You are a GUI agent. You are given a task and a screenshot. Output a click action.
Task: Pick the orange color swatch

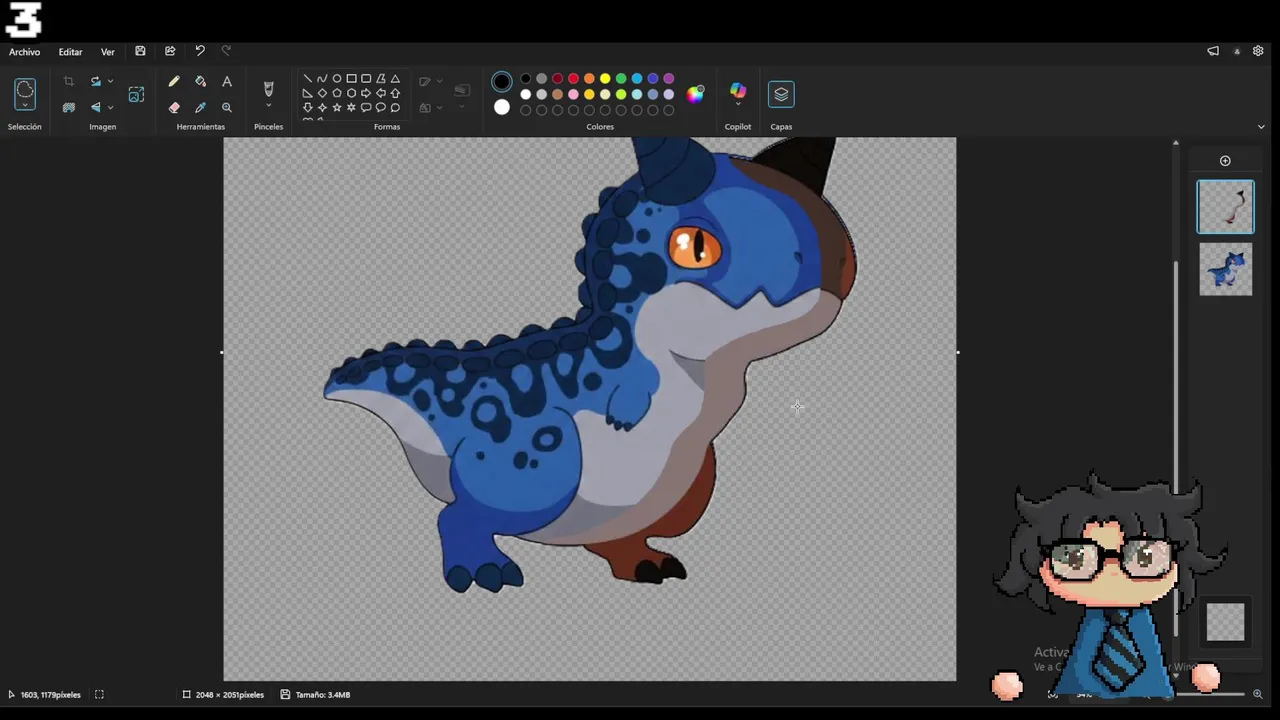tap(589, 78)
